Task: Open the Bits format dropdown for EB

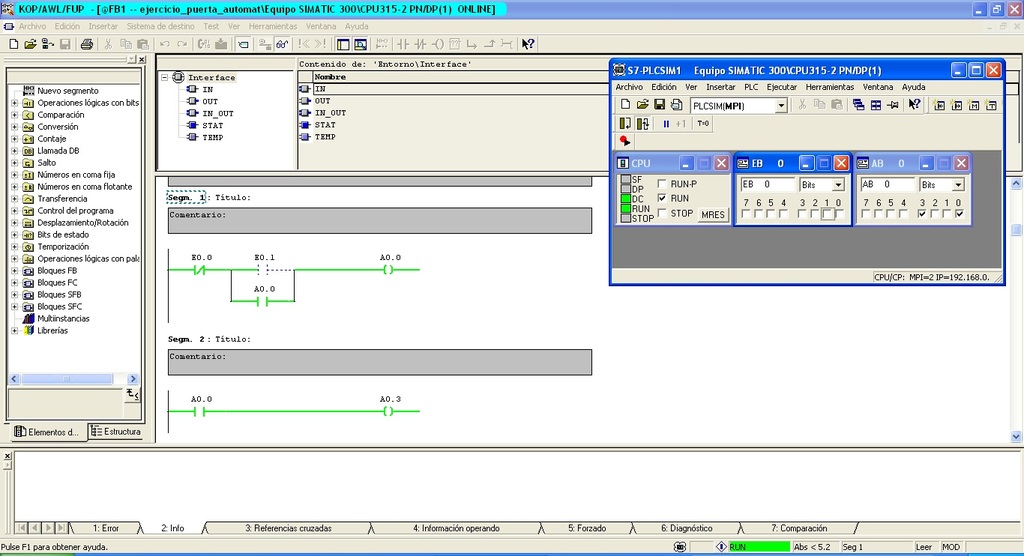Action: 838,185
